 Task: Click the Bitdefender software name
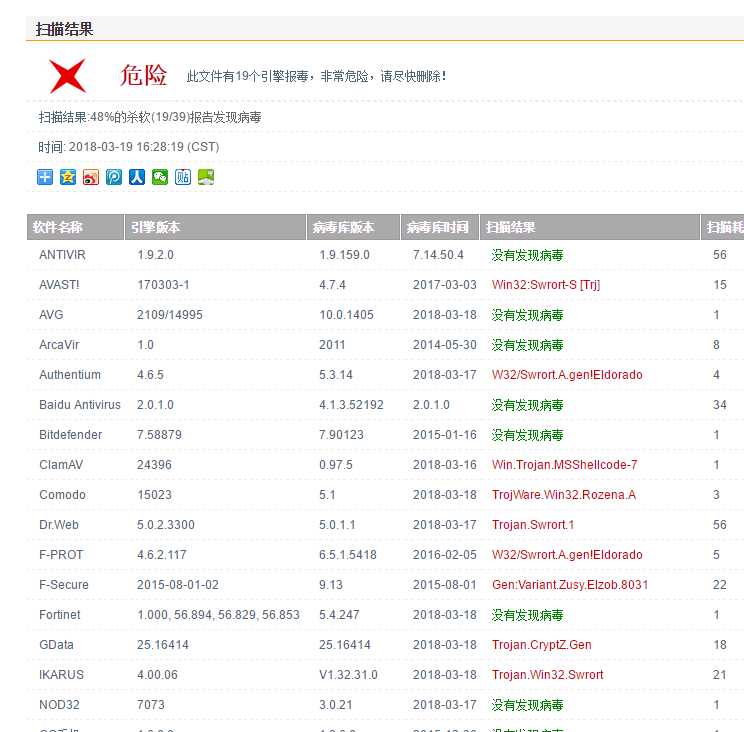[71, 435]
